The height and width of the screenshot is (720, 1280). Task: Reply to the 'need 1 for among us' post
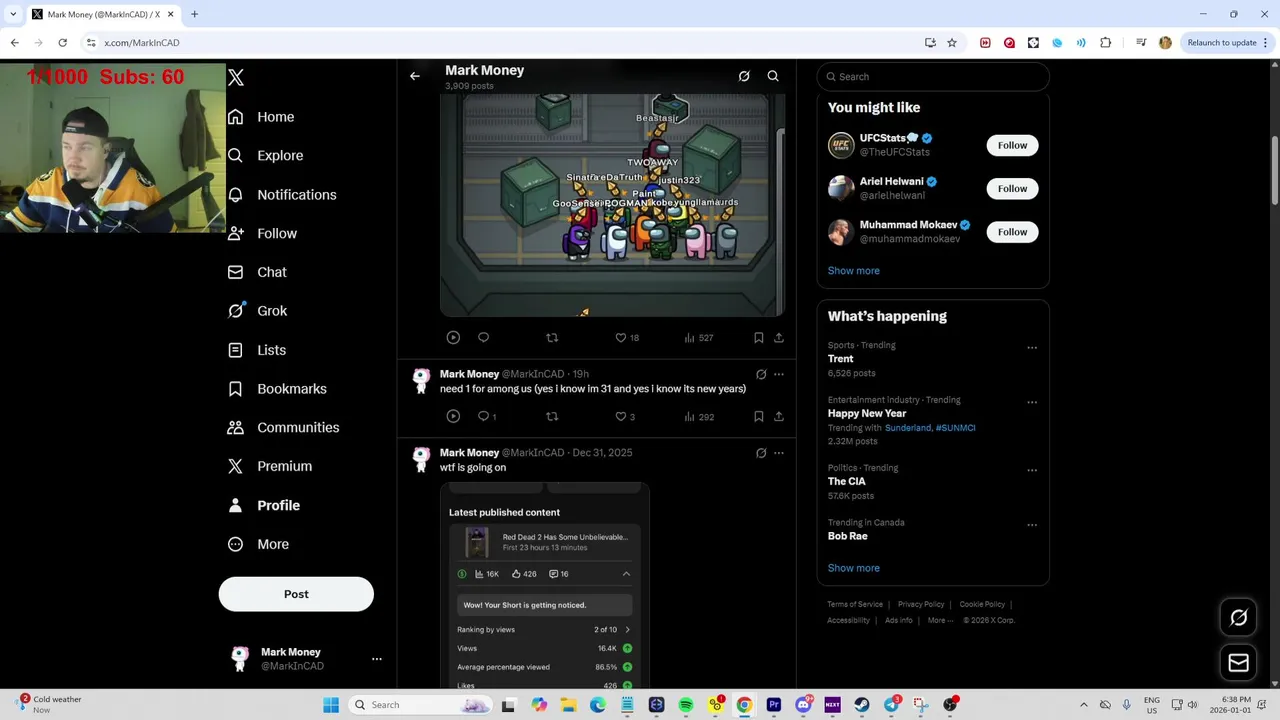[487, 416]
